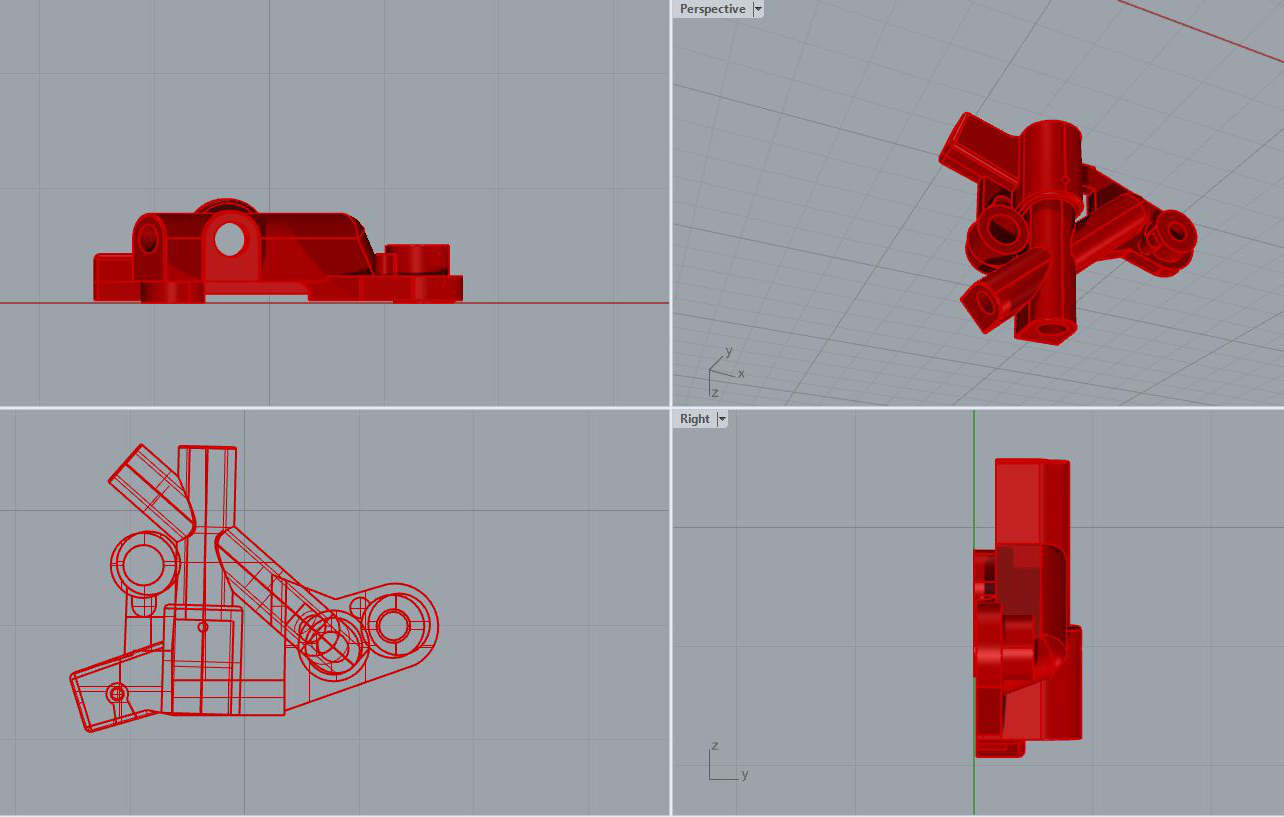The image size is (1284, 817).
Task: Click the rightmost ring in the wireframe view
Action: tap(393, 625)
